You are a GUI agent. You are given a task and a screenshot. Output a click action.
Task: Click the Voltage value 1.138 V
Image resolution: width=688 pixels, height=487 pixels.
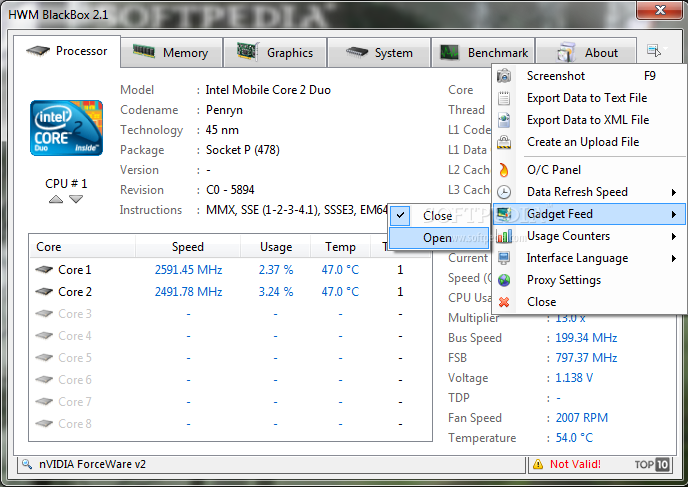pyautogui.click(x=574, y=378)
